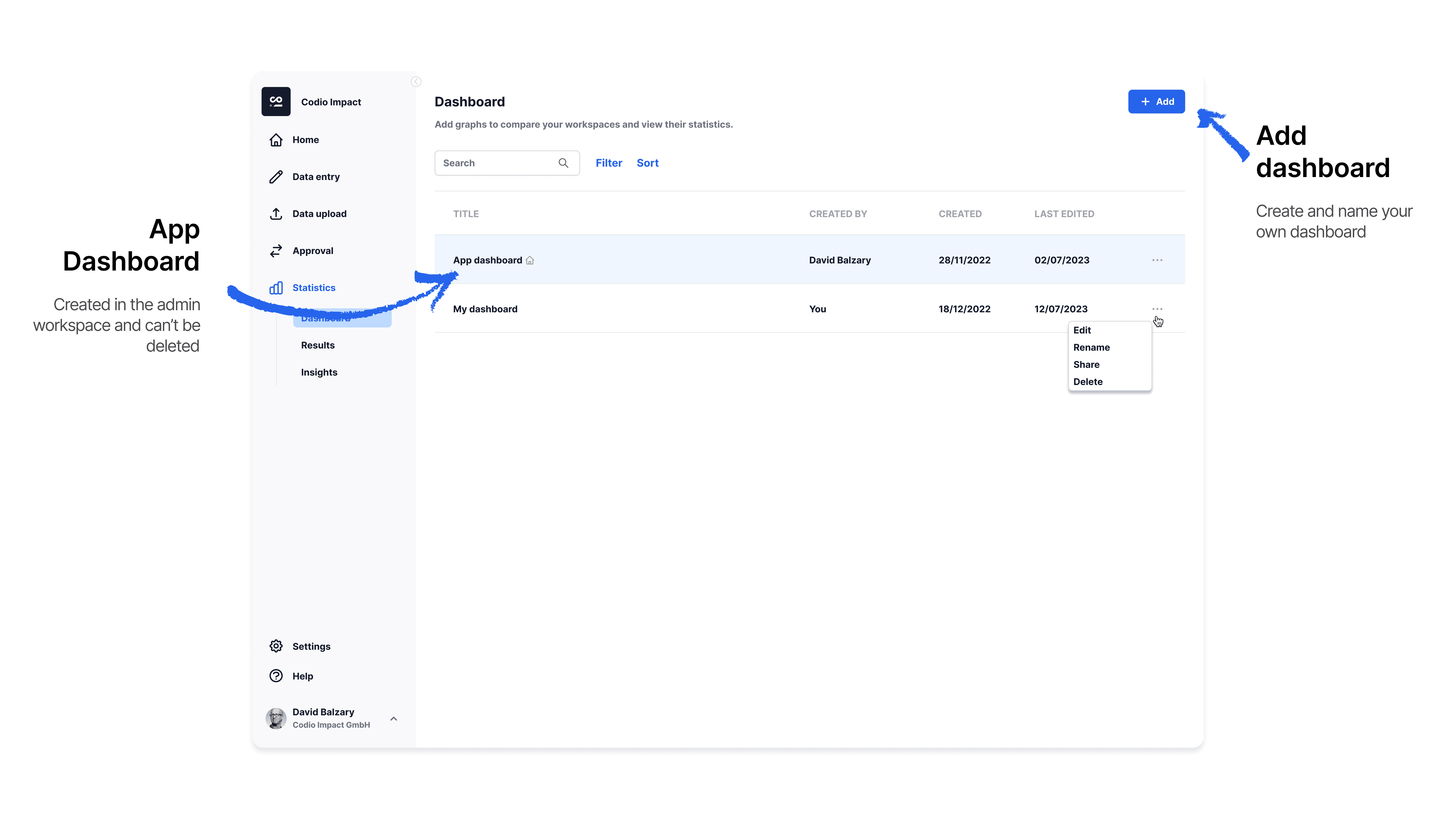Click the home icon beside App dashboard
The width and height of the screenshot is (1456, 819).
[530, 261]
